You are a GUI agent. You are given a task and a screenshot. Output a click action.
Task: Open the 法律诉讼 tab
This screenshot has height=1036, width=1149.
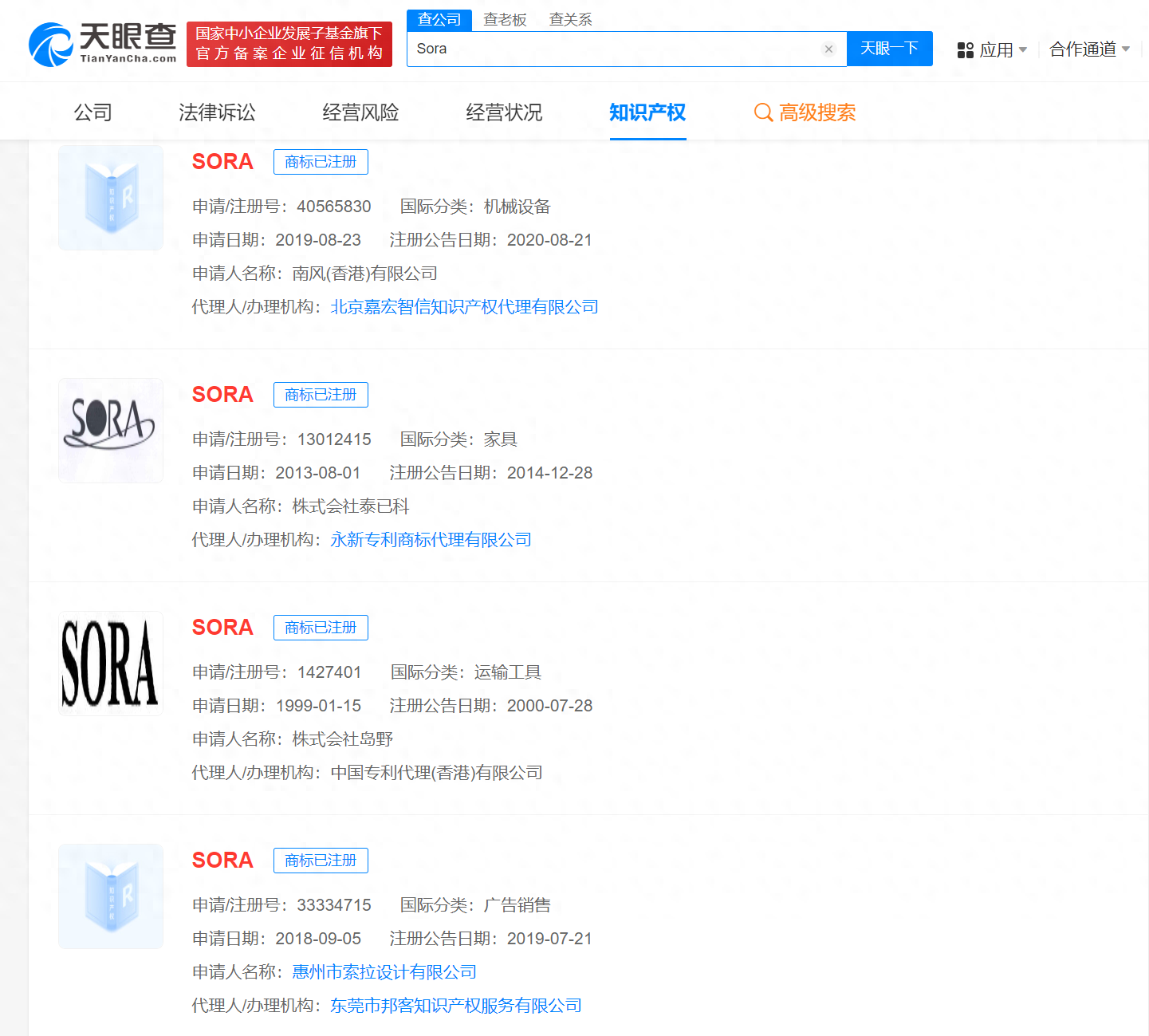217,112
